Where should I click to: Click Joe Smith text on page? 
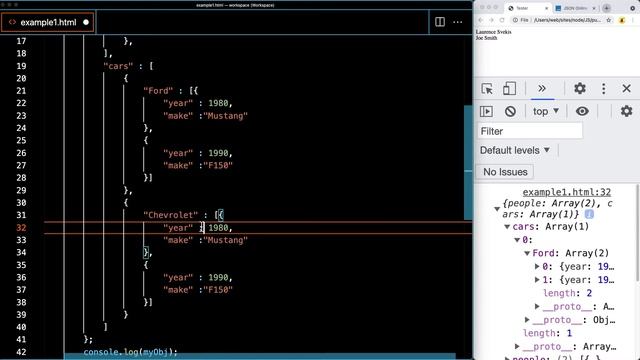pos(486,38)
